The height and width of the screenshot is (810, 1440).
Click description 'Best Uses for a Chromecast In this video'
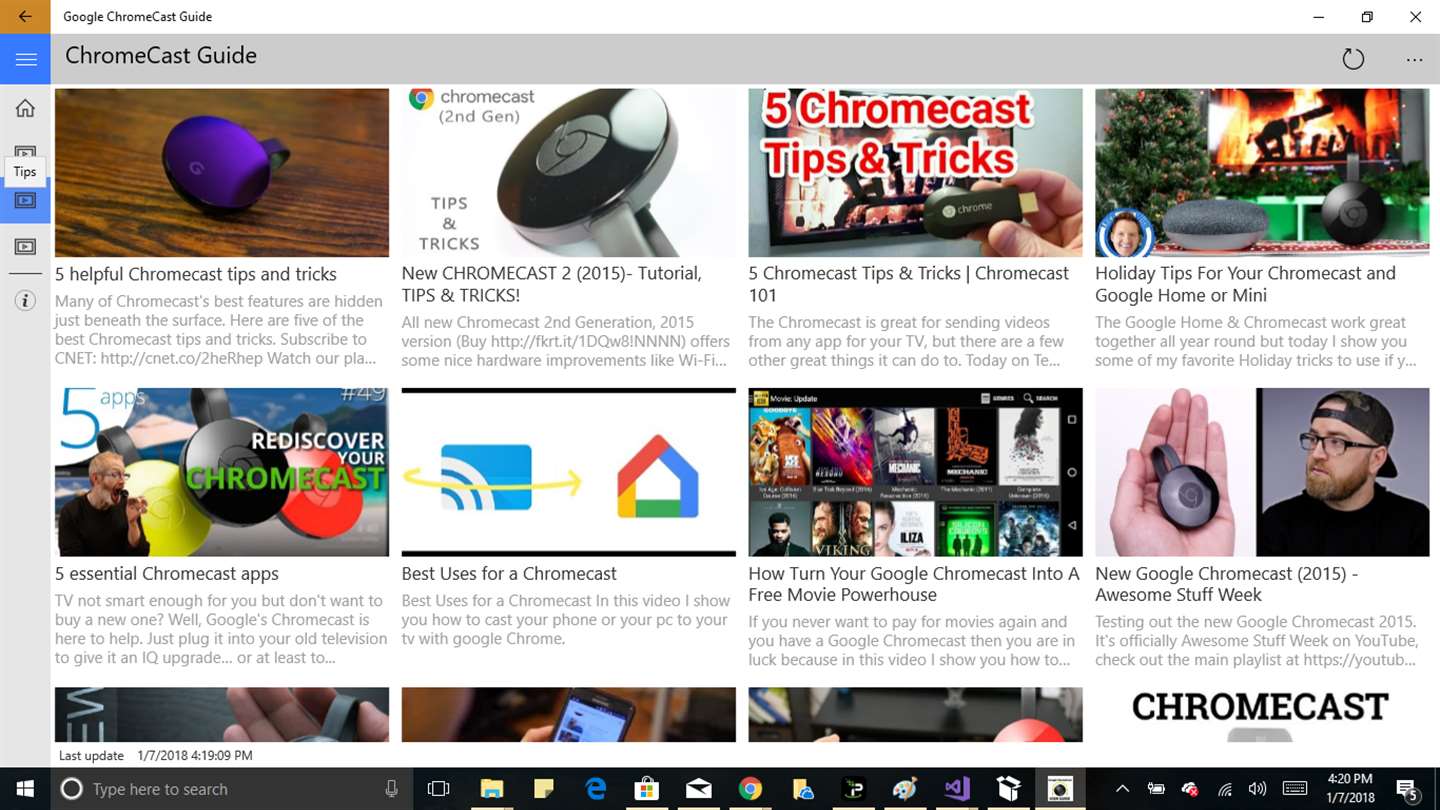(x=566, y=620)
